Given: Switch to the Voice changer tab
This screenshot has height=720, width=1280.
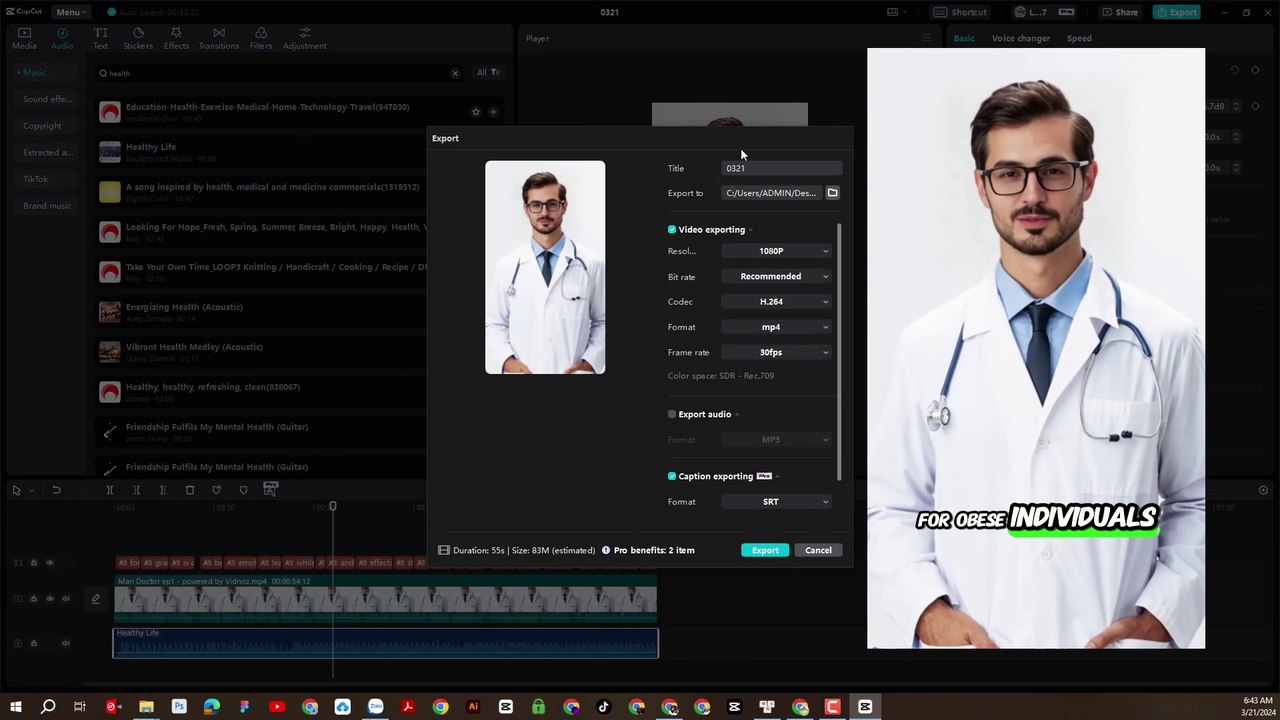Looking at the screenshot, I should (x=1020, y=38).
